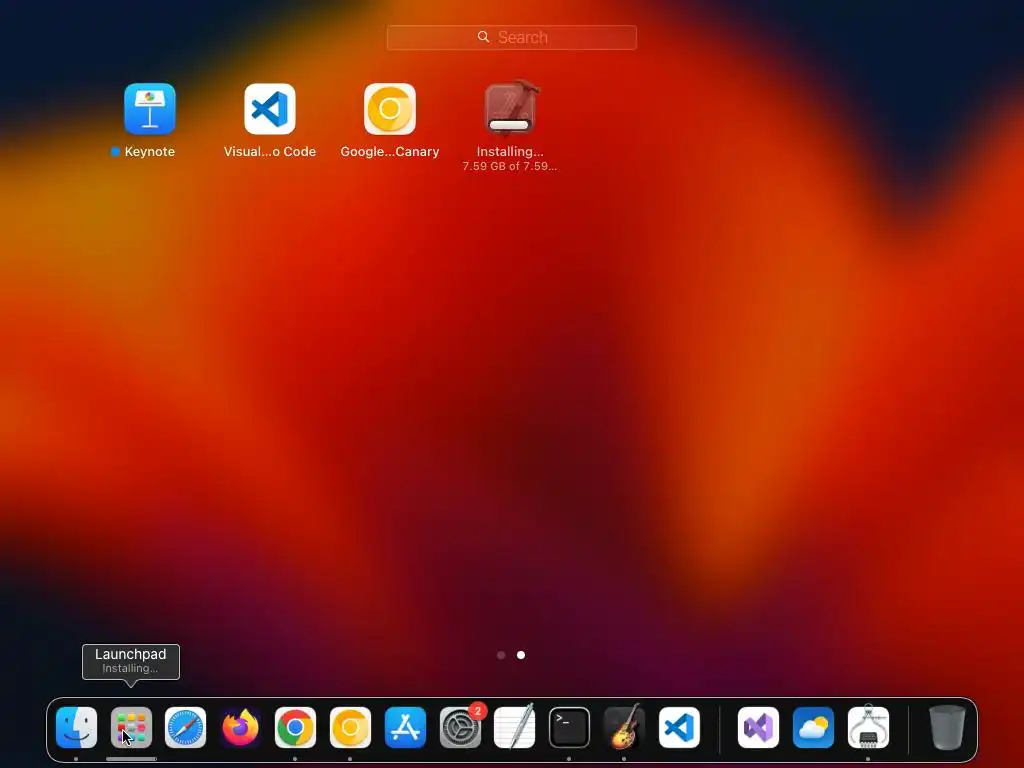The height and width of the screenshot is (768, 1024).
Task: Click the 'Installing...' app label
Action: tap(510, 152)
